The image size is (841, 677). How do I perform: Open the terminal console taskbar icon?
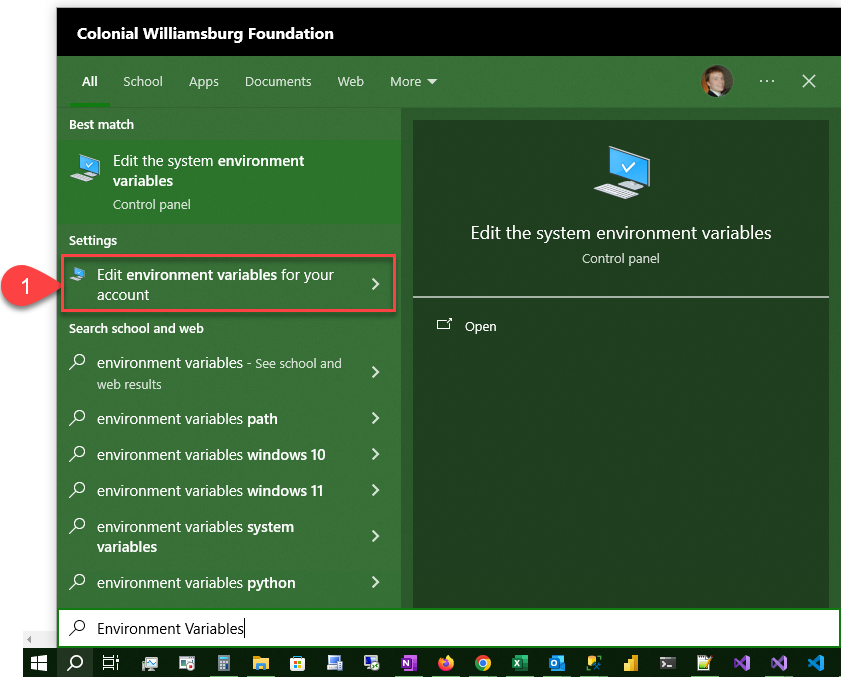click(668, 664)
